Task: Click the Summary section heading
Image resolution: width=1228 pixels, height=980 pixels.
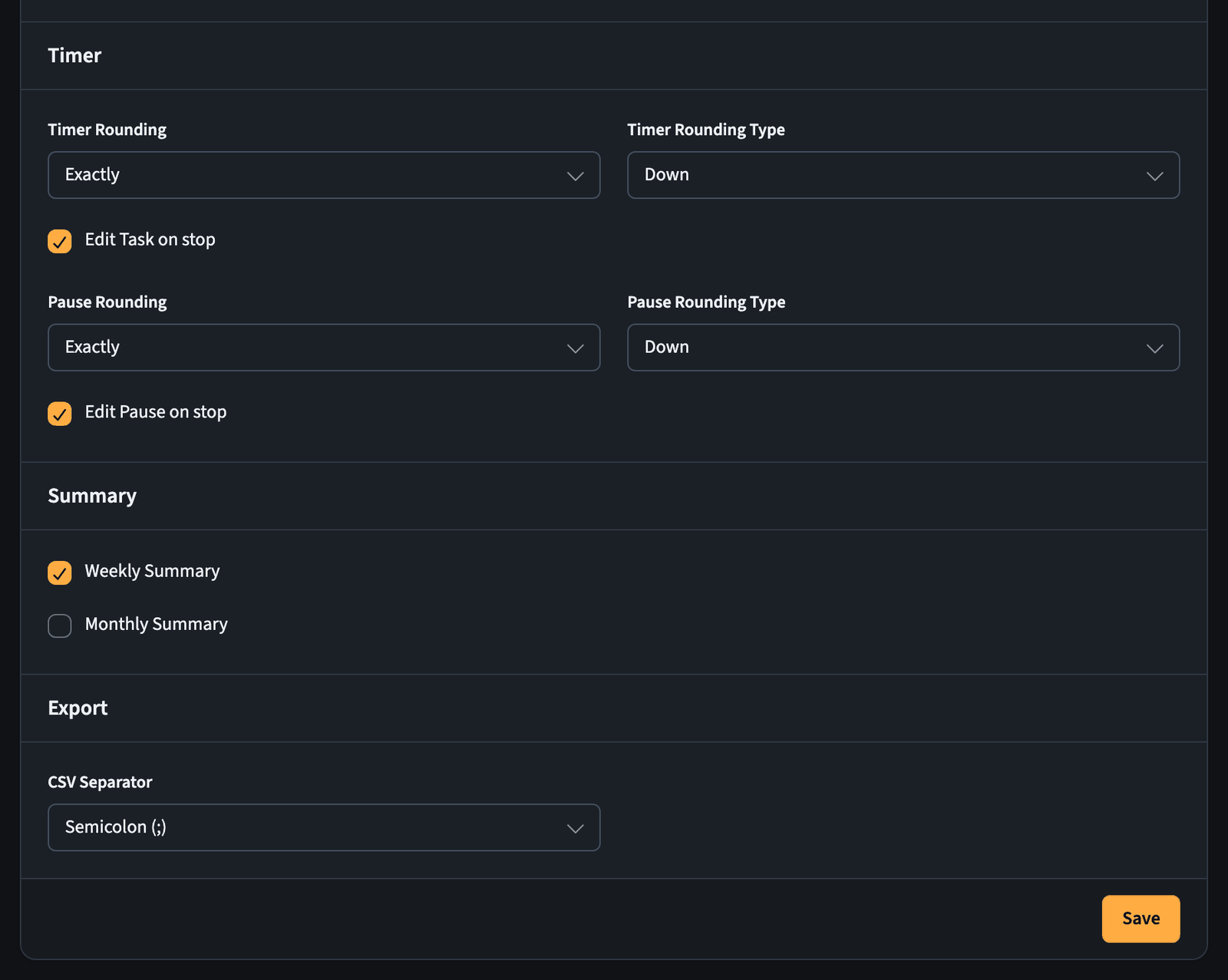Action: [92, 496]
